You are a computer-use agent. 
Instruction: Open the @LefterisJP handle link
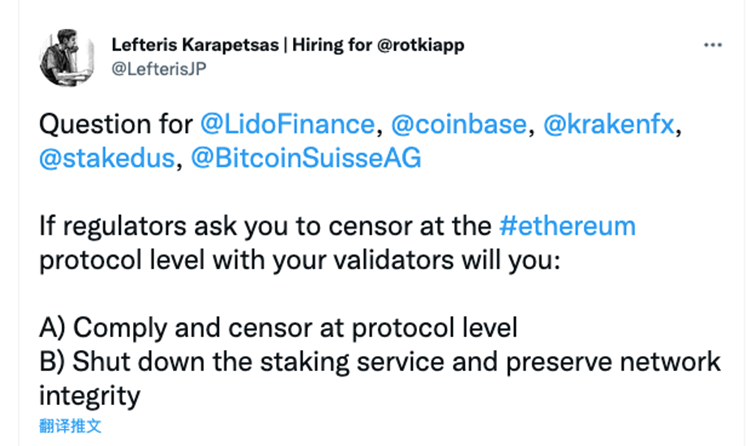(x=159, y=69)
